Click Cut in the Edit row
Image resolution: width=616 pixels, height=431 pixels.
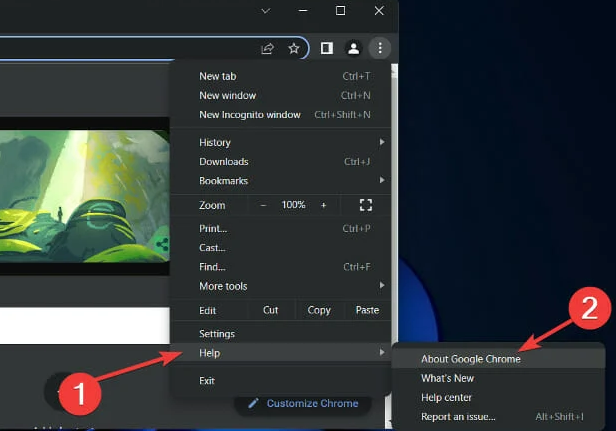pos(271,310)
